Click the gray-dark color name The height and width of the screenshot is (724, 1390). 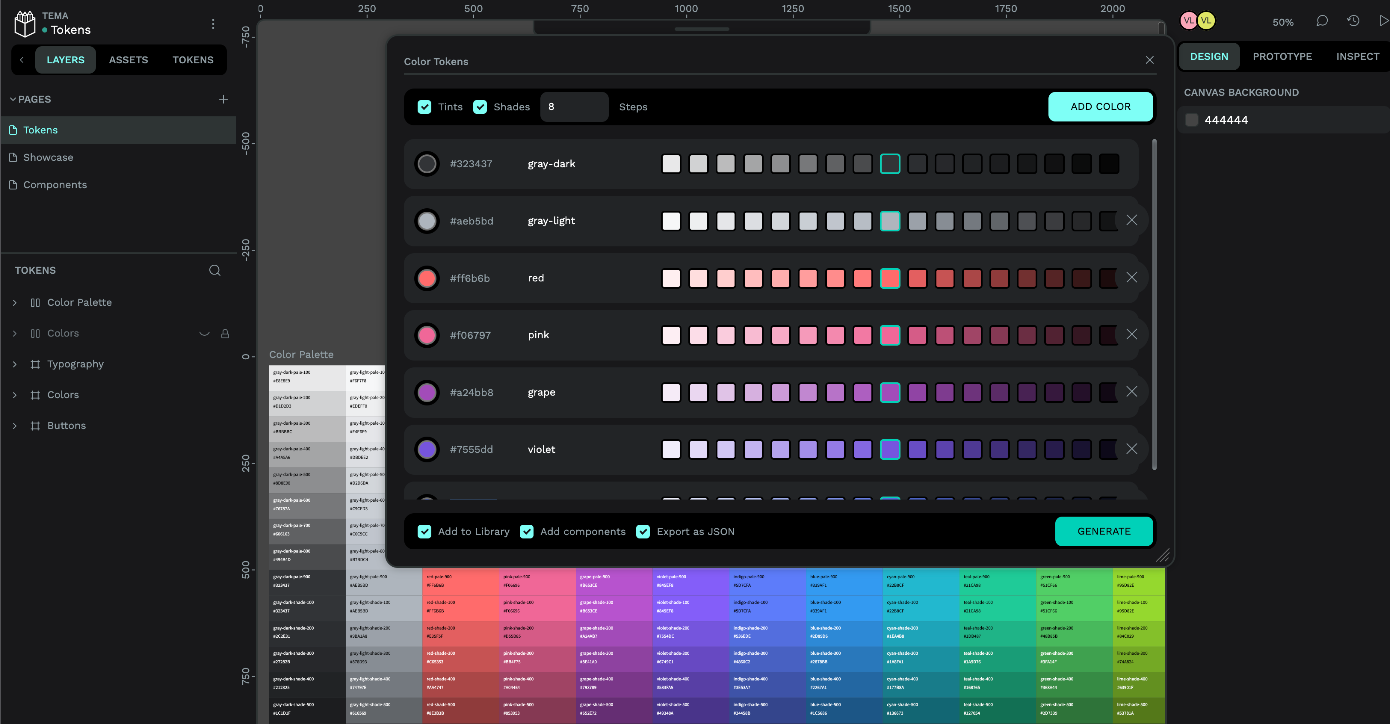(552, 164)
